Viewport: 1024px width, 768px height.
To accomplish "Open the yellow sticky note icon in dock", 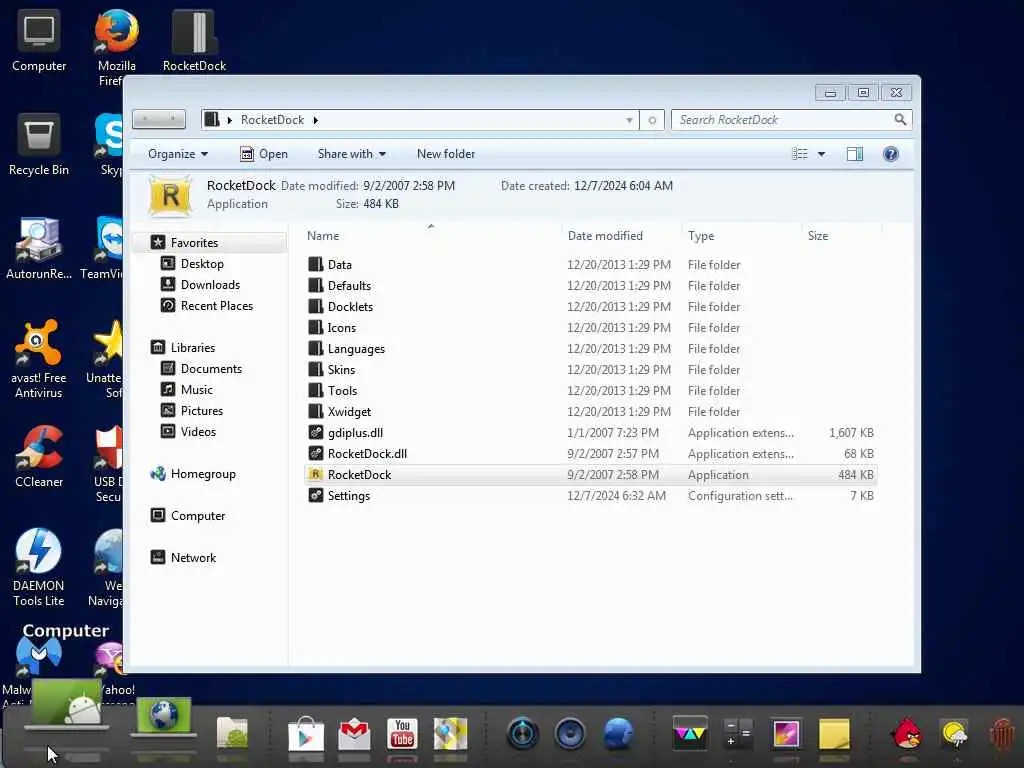I will 834,733.
